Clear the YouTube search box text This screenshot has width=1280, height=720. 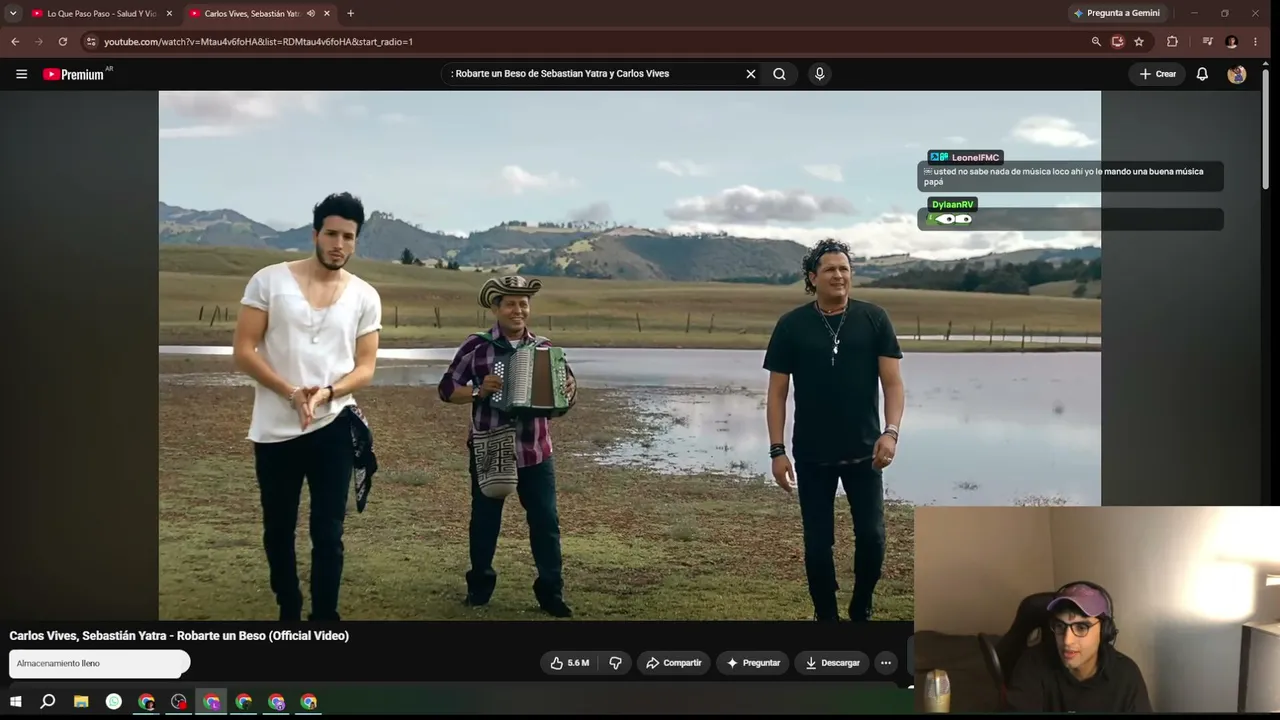click(x=750, y=74)
